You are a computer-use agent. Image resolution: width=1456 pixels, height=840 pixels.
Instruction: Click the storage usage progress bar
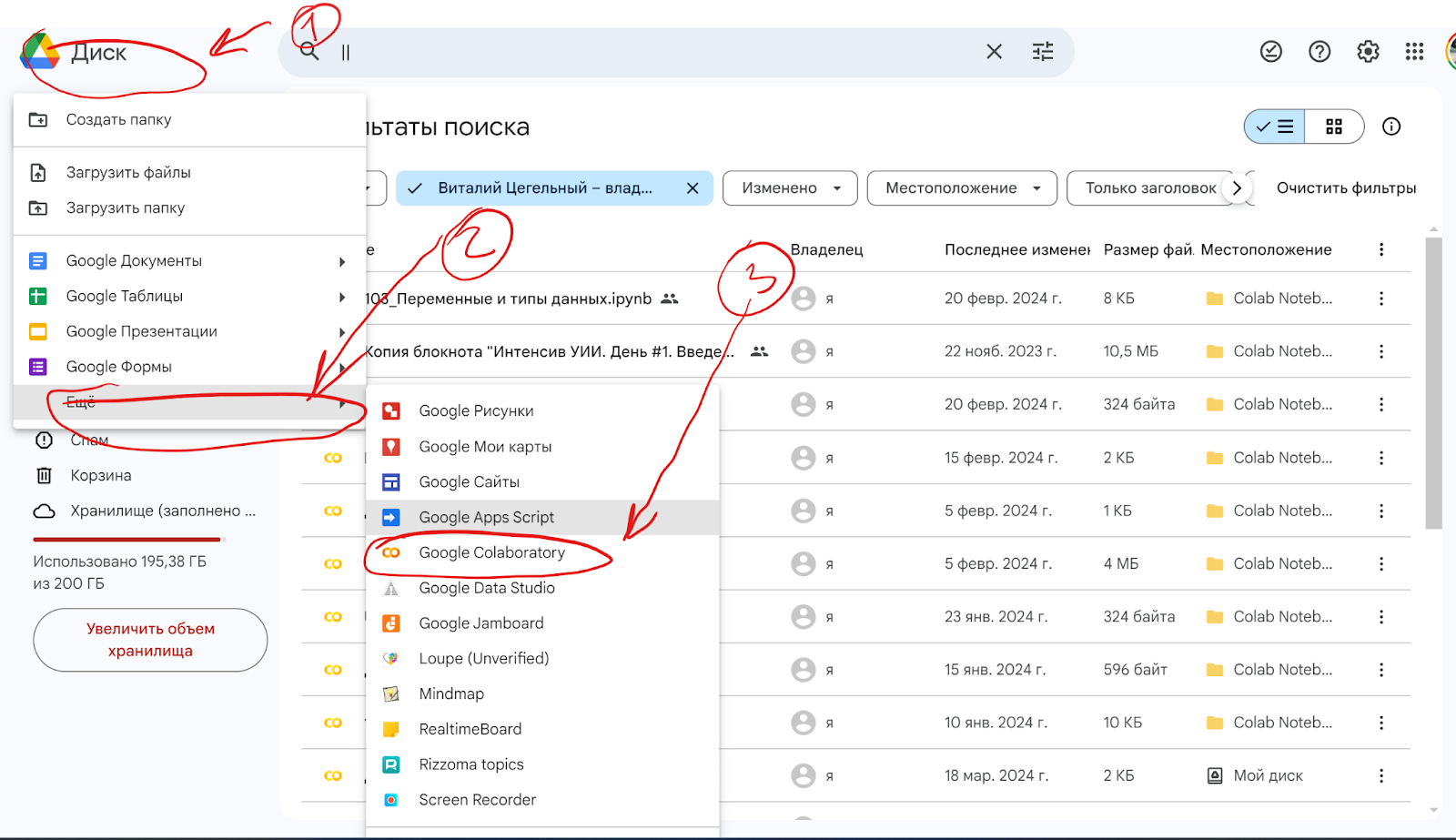(x=128, y=540)
